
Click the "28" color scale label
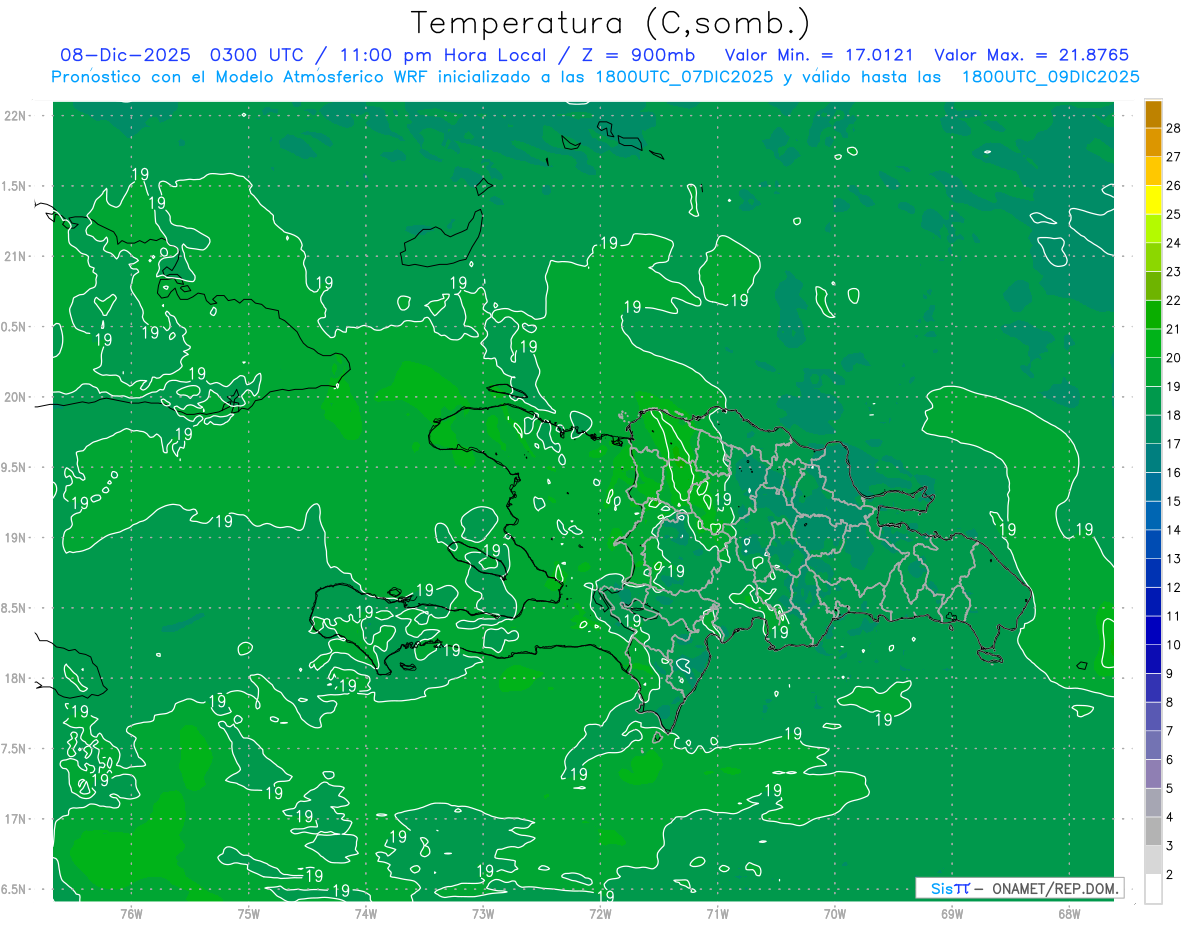(x=1174, y=128)
